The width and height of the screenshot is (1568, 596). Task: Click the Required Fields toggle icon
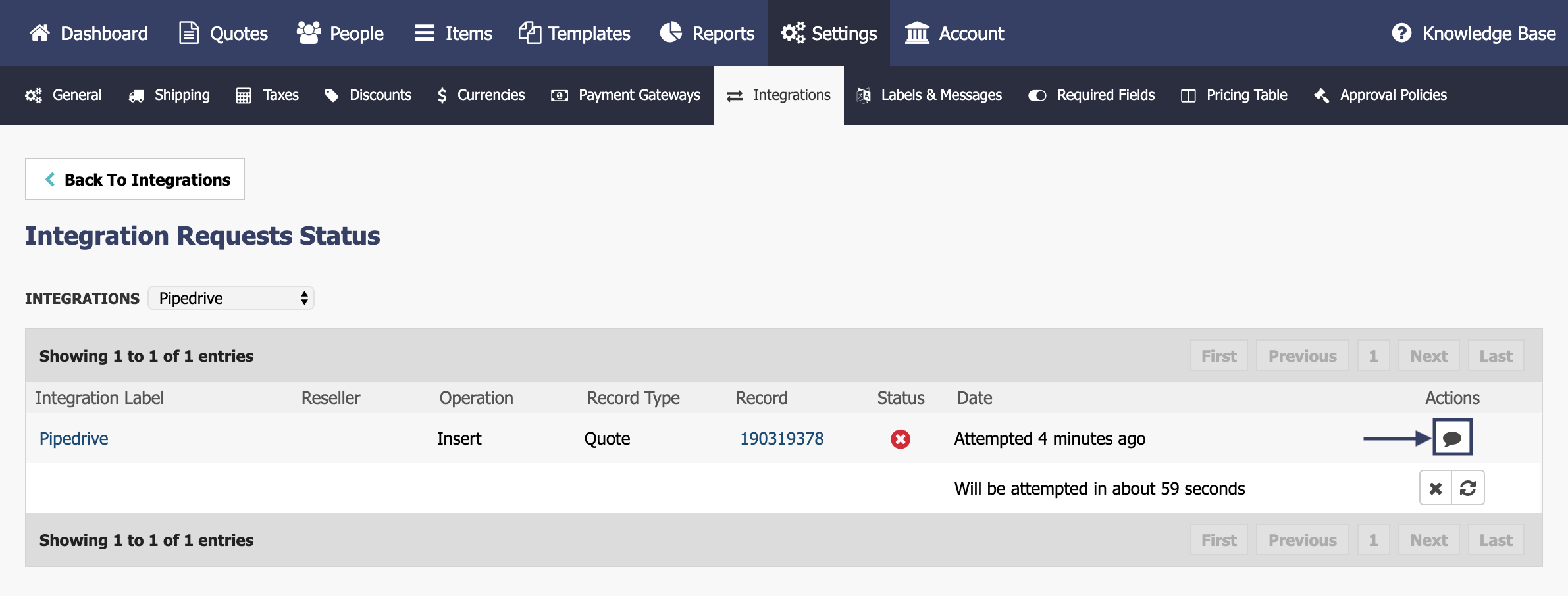click(1037, 96)
